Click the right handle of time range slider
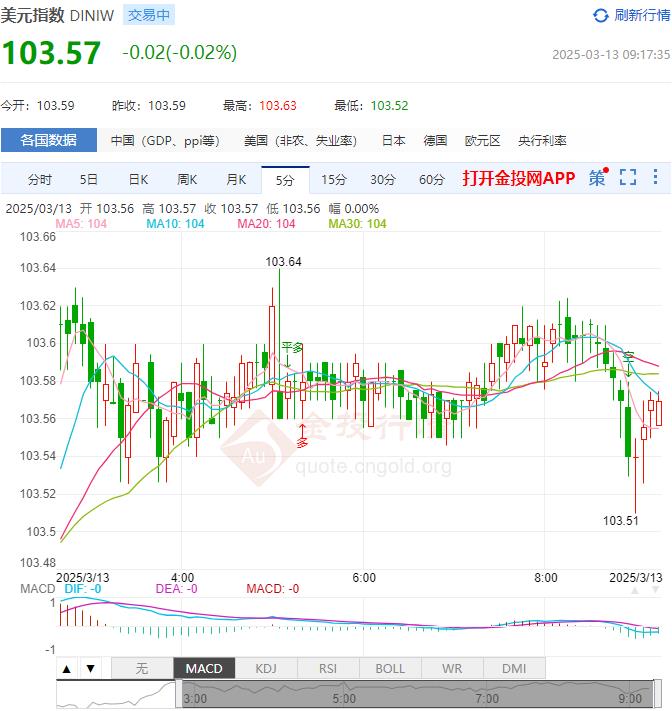This screenshot has height=711, width=672. (x=656, y=693)
